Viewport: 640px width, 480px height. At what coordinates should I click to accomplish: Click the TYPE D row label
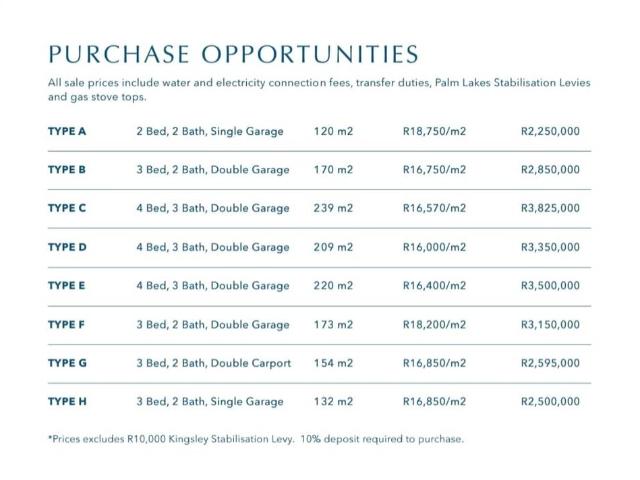(x=67, y=247)
